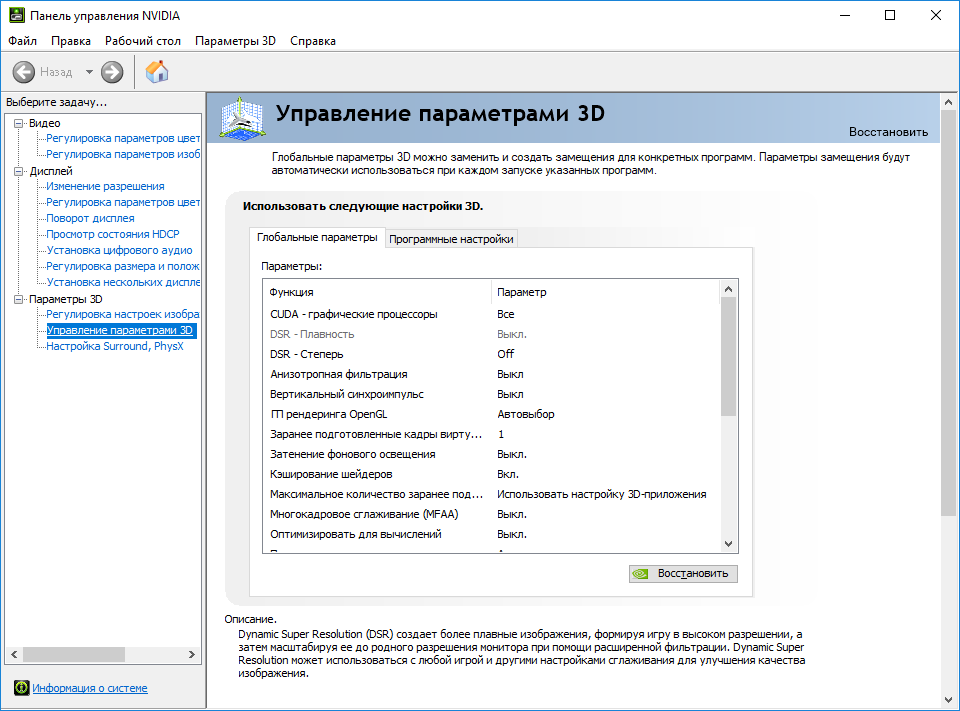Select Регулировка параметров цвета under Видео
Screen dimensions: 960x711
click(x=123, y=138)
